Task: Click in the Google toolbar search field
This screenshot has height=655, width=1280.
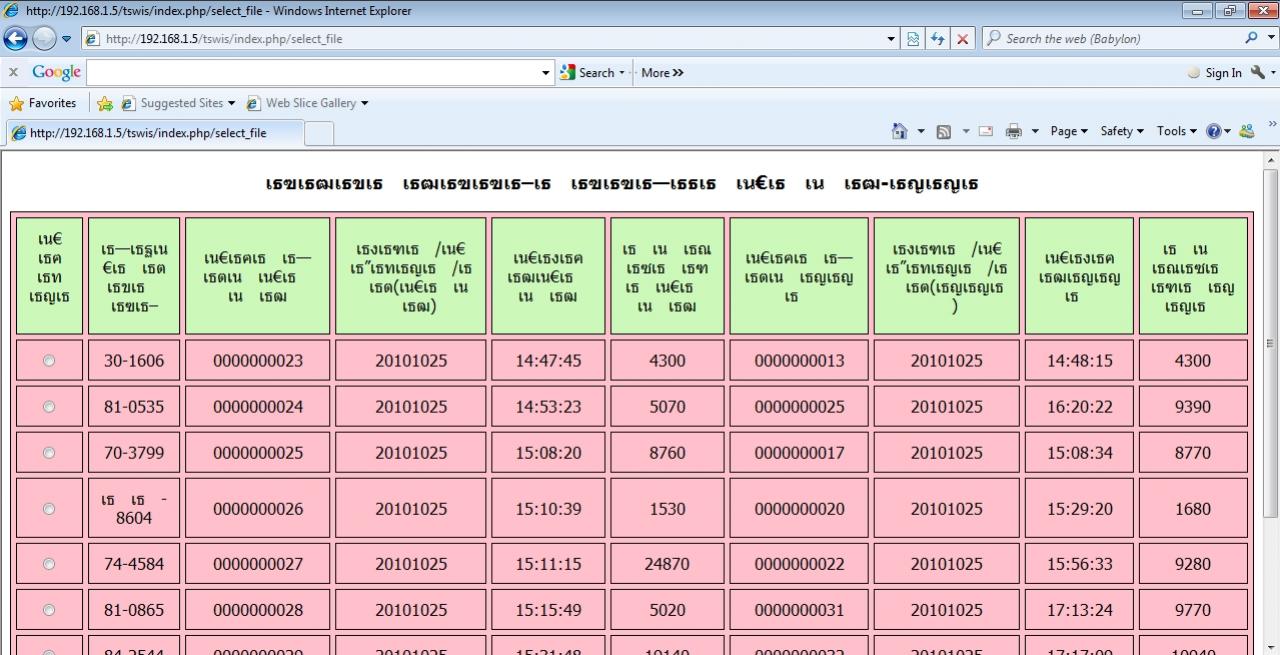Action: click(x=313, y=73)
